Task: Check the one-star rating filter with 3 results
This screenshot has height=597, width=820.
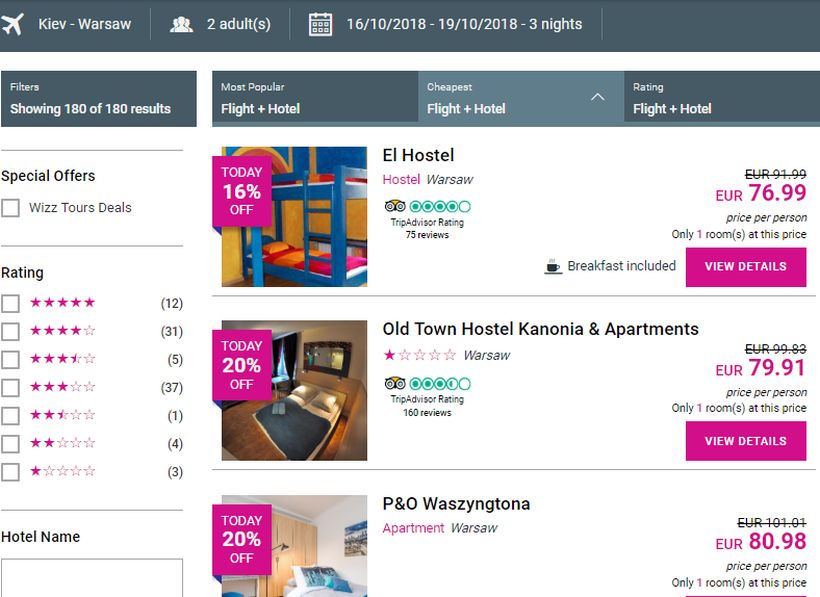Action: pyautogui.click(x=11, y=472)
